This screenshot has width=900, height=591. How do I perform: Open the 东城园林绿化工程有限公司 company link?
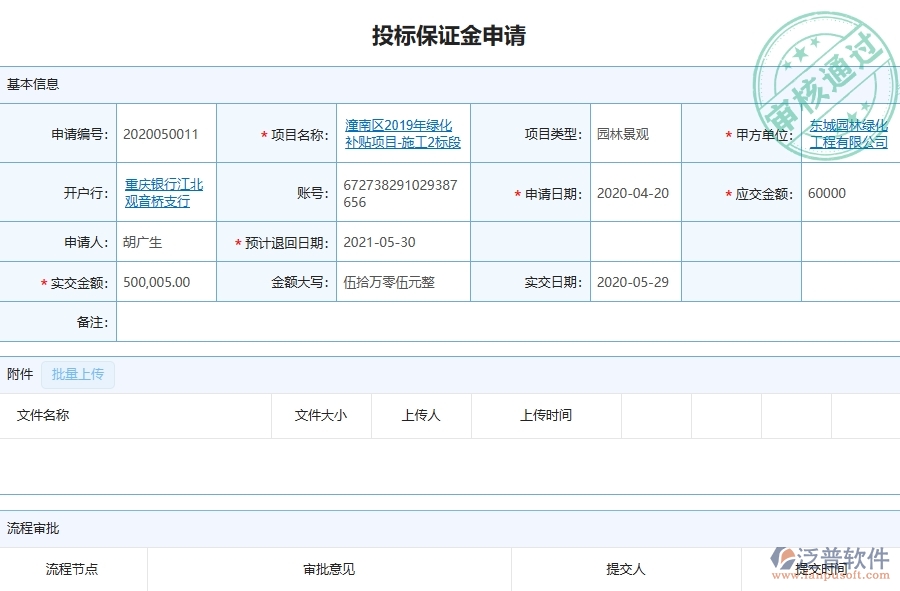[847, 131]
